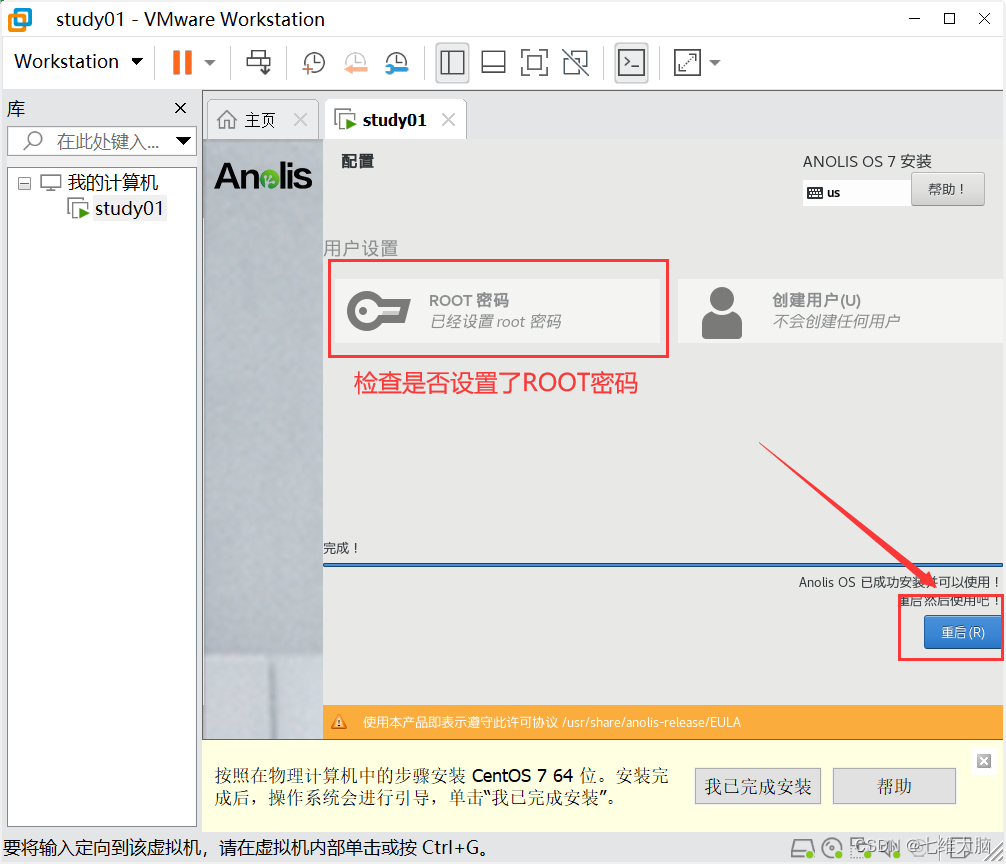Revert to previous snapshot icon
Screen dimensions: 1006x864
coord(355,63)
